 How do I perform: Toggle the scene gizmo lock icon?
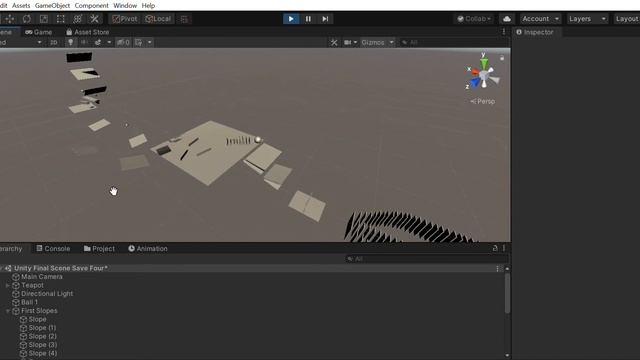[x=502, y=58]
